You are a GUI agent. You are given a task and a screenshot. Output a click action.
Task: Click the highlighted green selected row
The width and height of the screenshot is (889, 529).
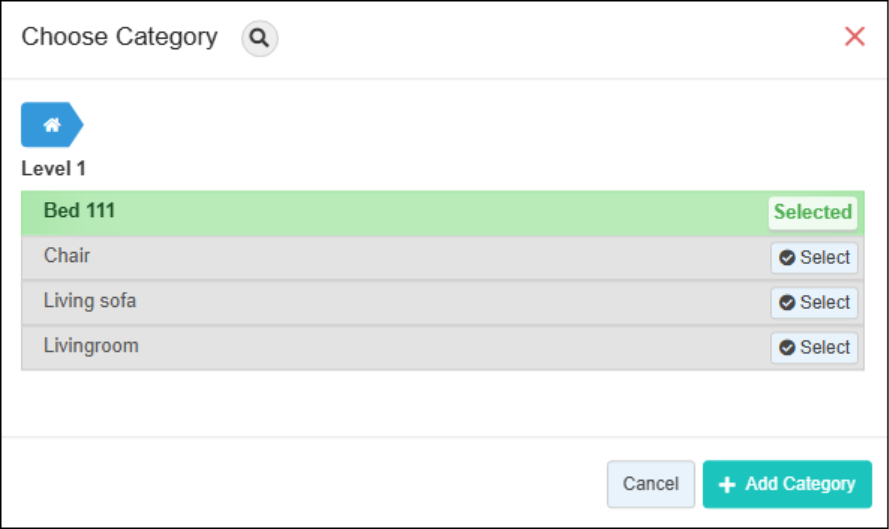400,212
